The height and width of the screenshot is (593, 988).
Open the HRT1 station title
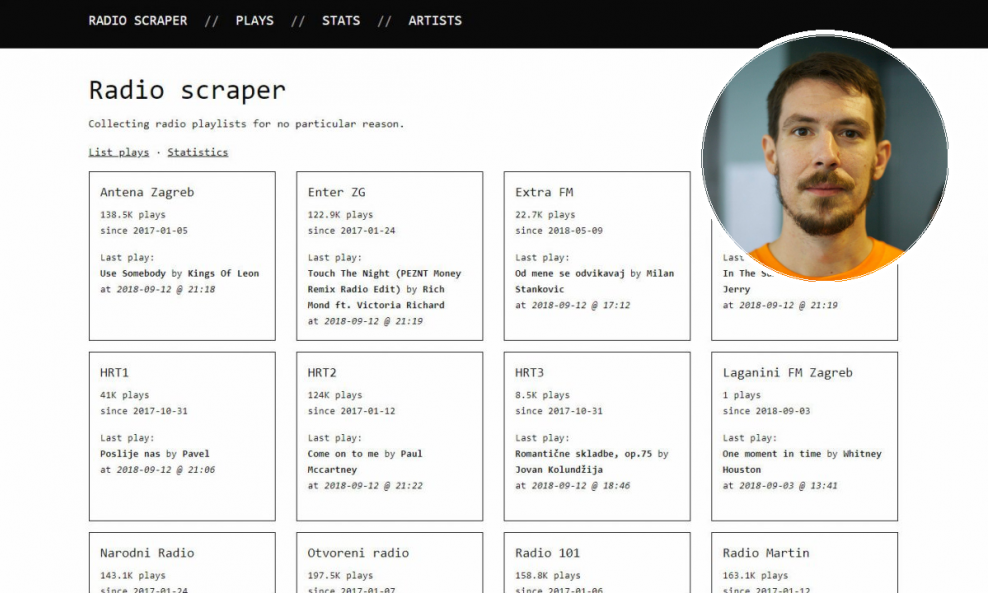(x=114, y=372)
